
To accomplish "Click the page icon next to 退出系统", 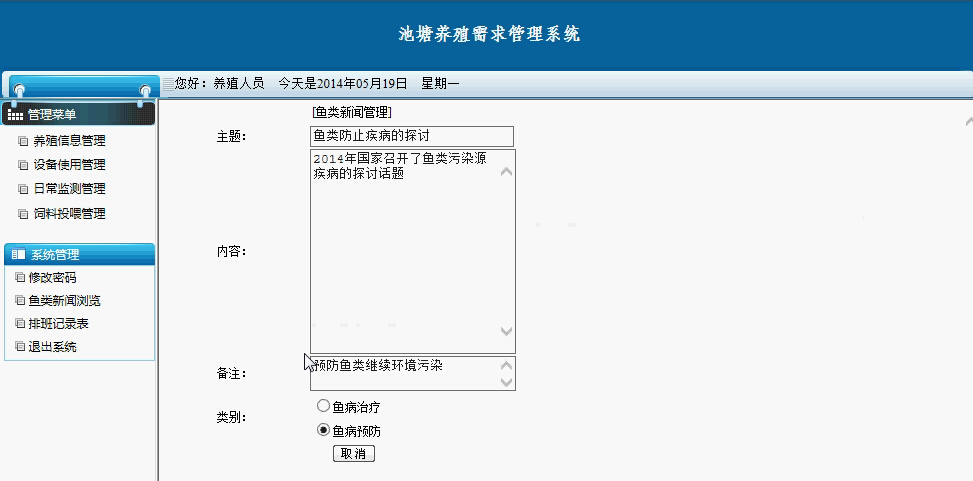I will [20, 346].
